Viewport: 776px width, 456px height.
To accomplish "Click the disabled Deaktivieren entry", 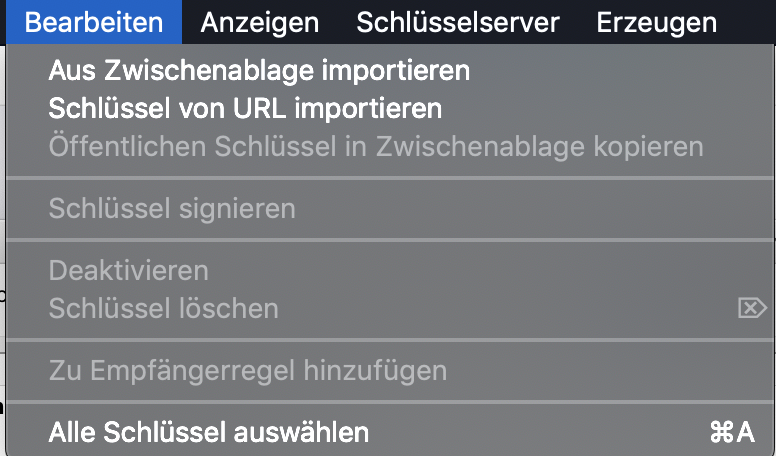I will (390, 270).
